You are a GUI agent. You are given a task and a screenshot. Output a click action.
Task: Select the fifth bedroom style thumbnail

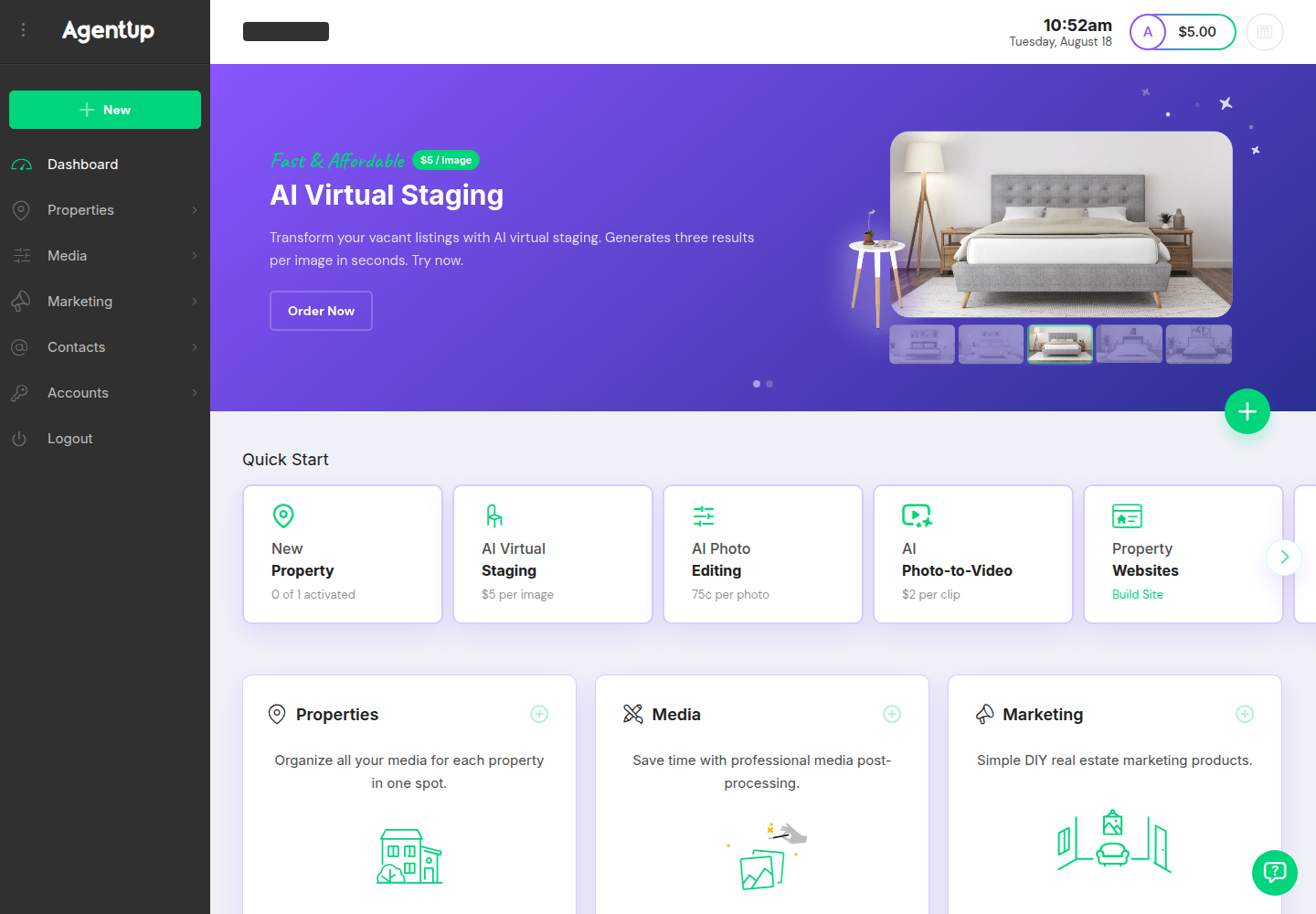[1199, 345]
